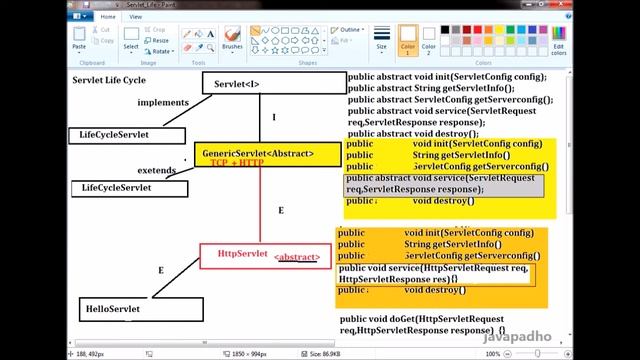Click the zoom out minus button

507,353
